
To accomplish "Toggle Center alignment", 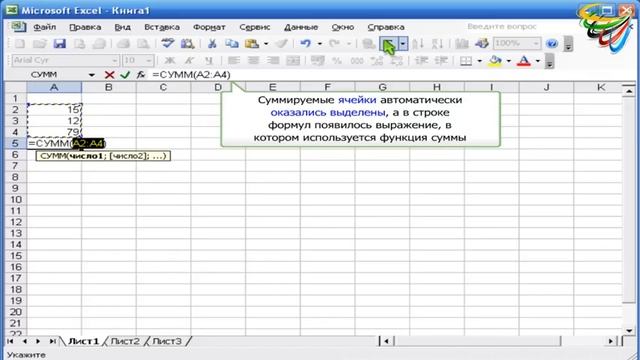I will [253, 61].
